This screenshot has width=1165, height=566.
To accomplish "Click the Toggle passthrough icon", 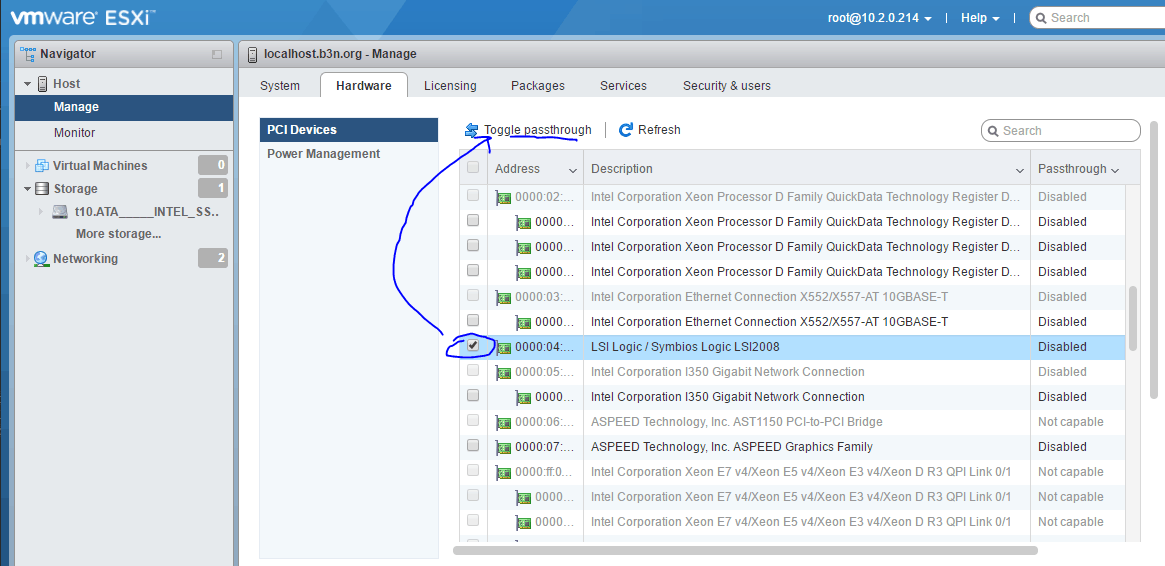I will [x=472, y=130].
